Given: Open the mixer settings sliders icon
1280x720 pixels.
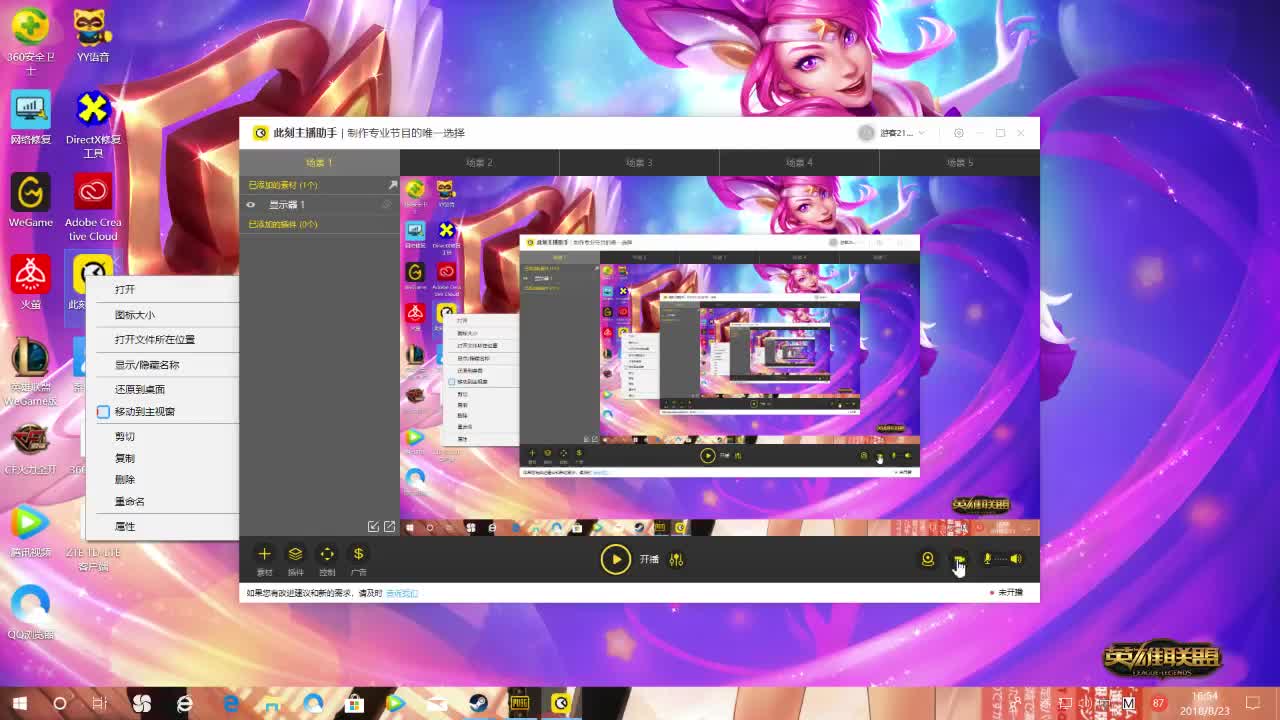Looking at the screenshot, I should point(676,559).
